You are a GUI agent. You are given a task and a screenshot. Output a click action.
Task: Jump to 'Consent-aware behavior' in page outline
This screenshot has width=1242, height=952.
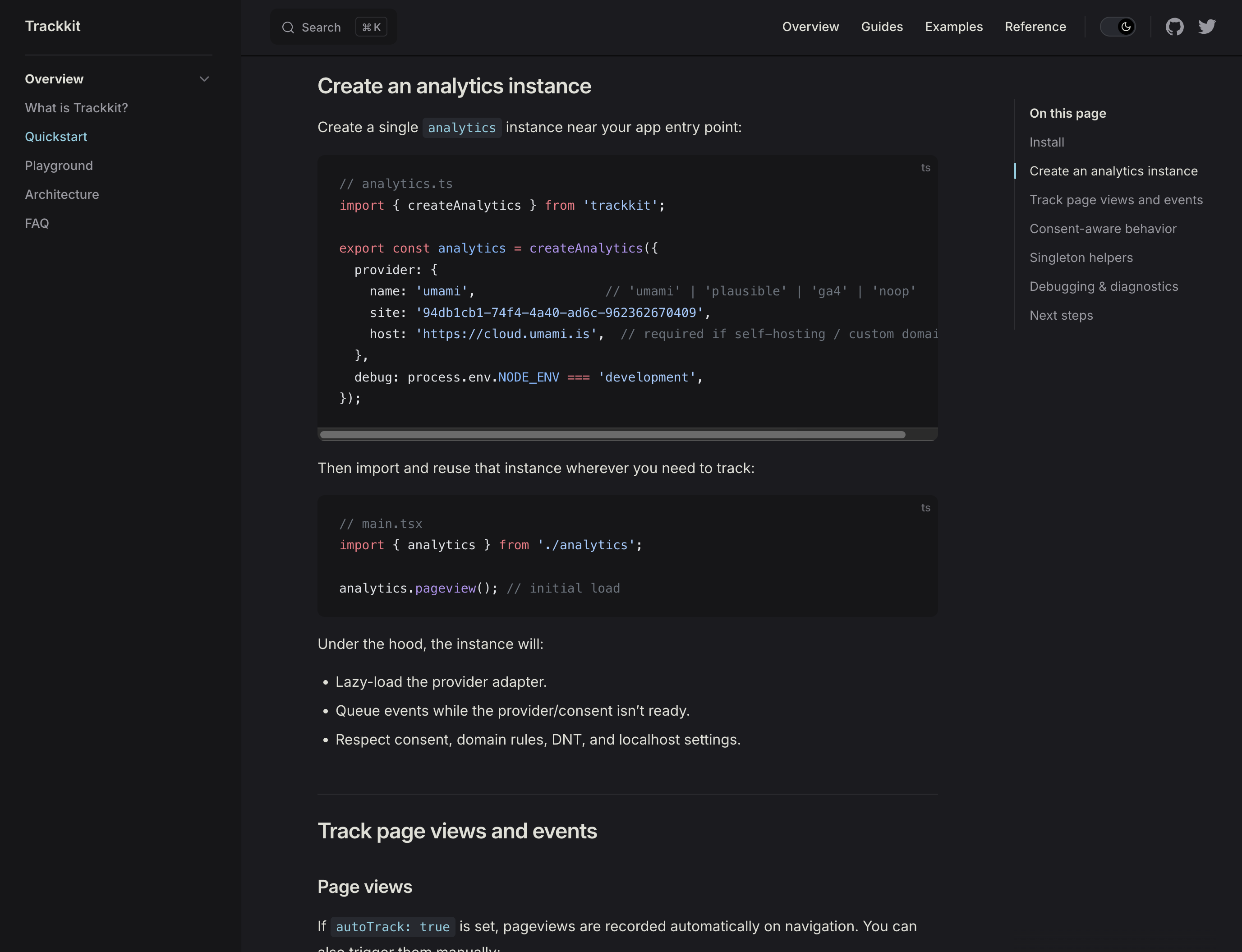[1103, 229]
